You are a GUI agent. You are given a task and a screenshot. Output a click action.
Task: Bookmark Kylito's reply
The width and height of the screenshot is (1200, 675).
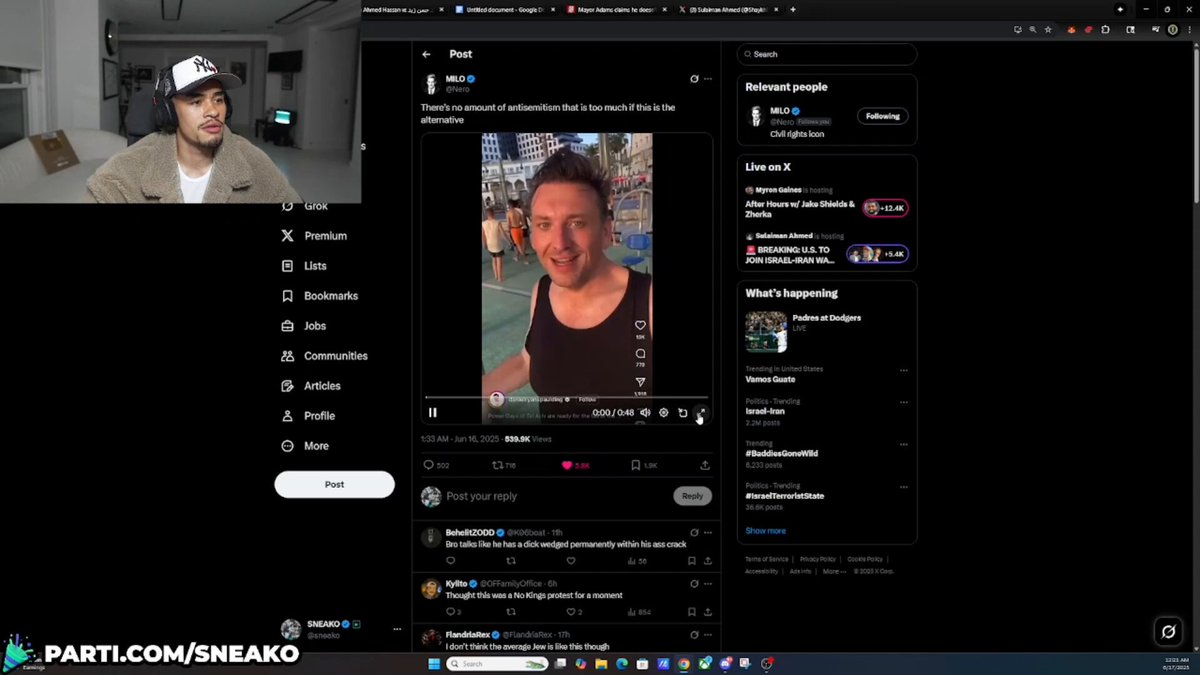[691, 612]
